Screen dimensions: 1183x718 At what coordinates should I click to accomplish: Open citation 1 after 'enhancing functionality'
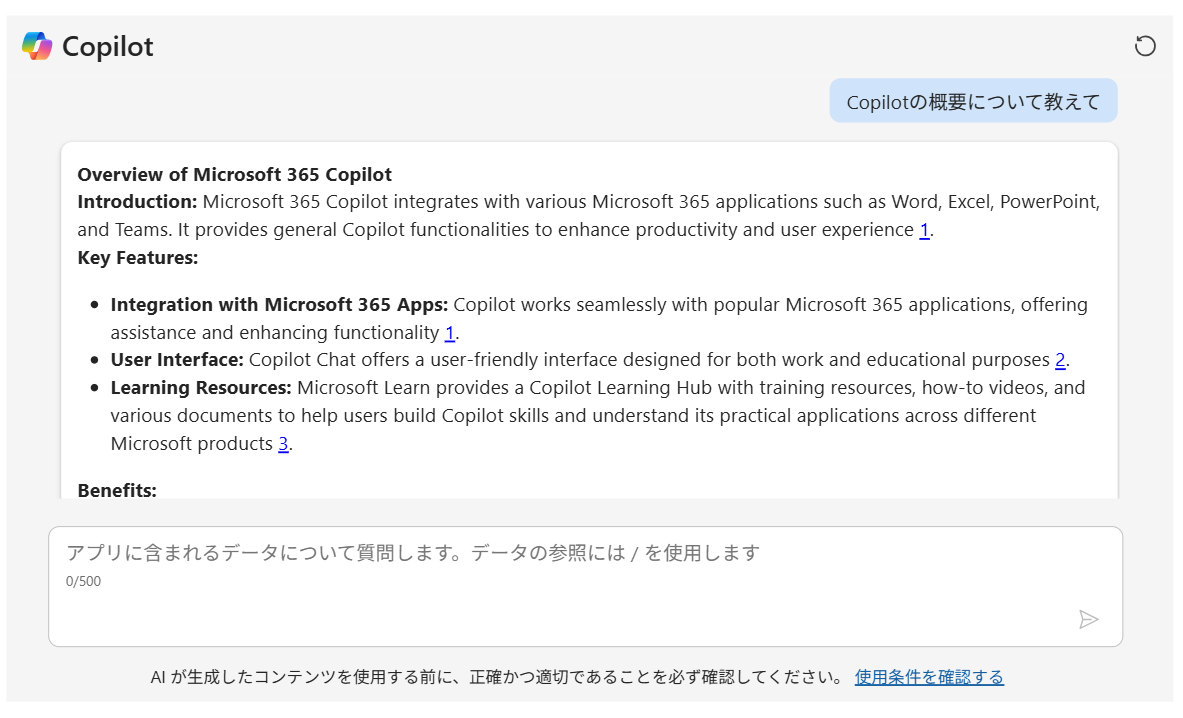tap(450, 333)
